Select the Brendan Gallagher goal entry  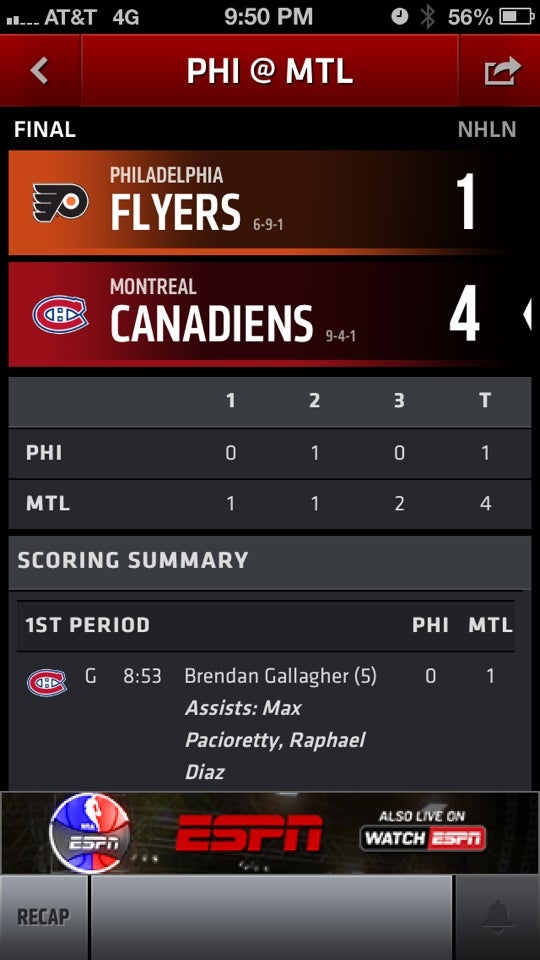point(266,722)
